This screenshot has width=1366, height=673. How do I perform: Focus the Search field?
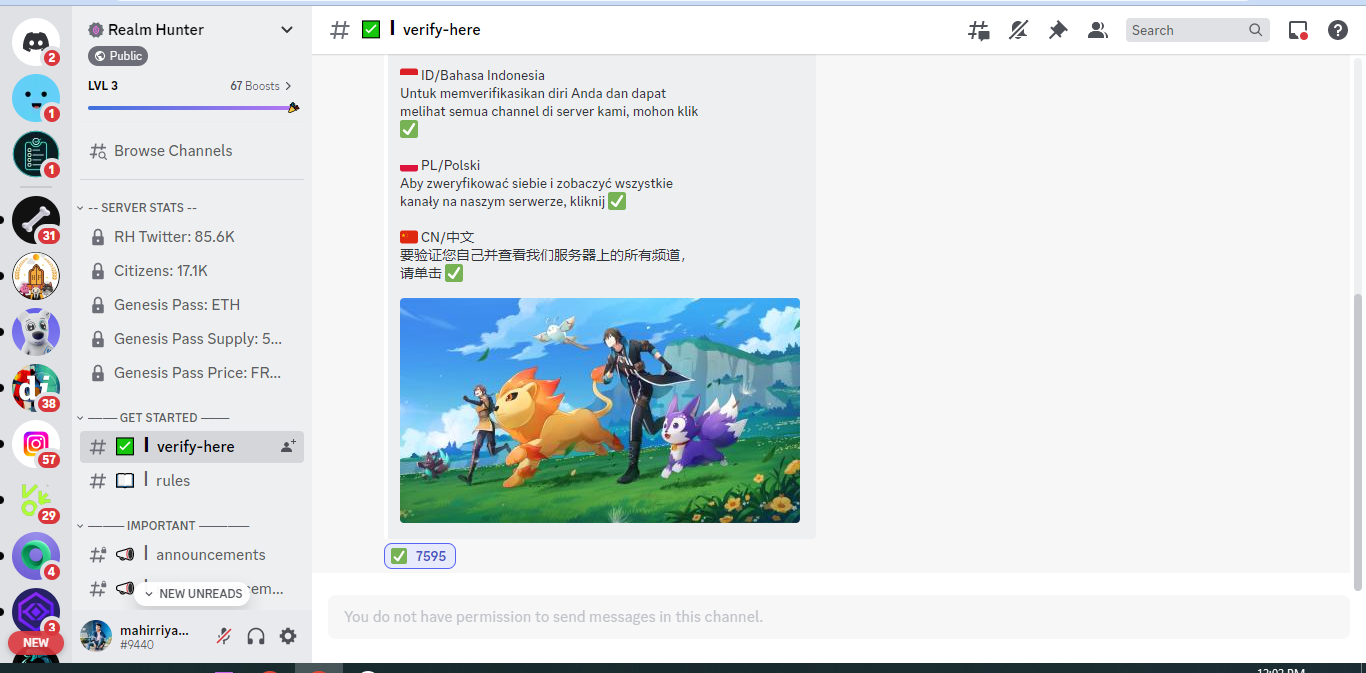(x=1198, y=31)
